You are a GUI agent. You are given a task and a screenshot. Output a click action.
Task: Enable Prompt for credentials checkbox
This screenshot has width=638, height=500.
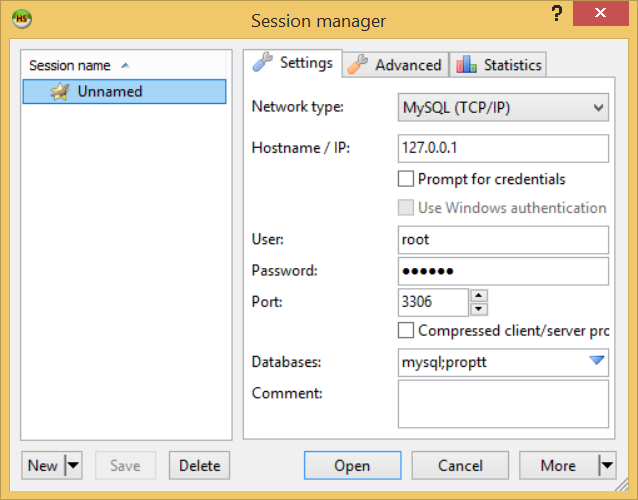(x=406, y=179)
